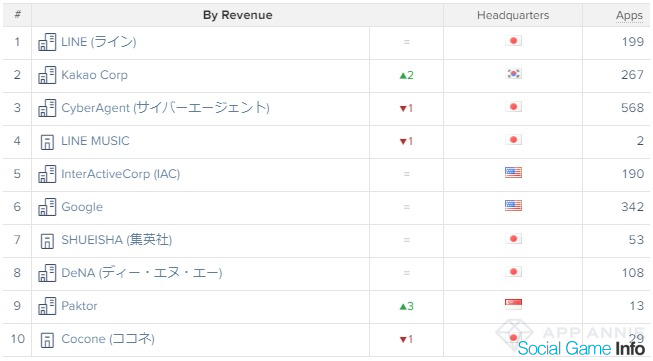The height and width of the screenshot is (361, 653).
Task: Open the Google publisher link
Action: tap(82, 207)
